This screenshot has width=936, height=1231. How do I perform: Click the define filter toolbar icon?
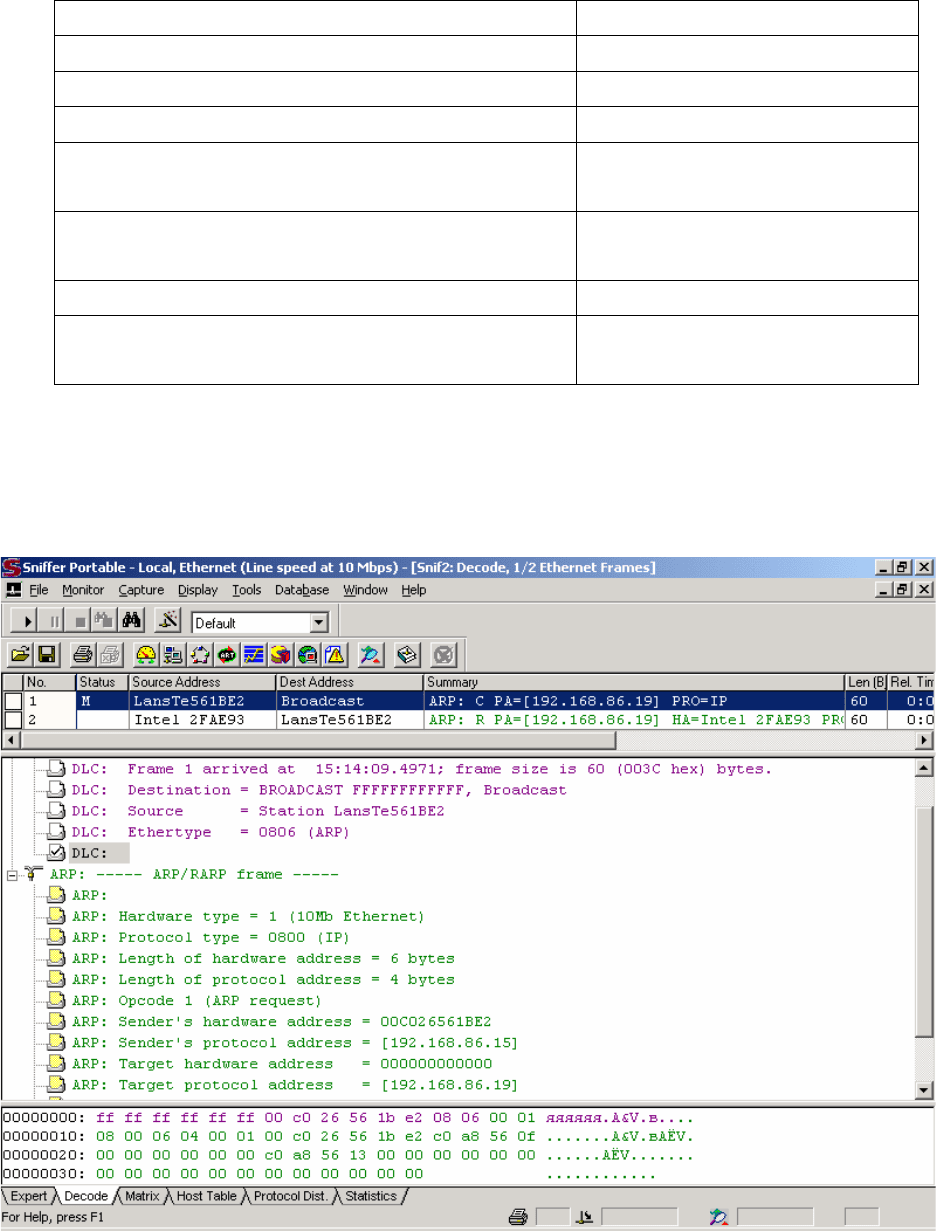click(x=167, y=622)
